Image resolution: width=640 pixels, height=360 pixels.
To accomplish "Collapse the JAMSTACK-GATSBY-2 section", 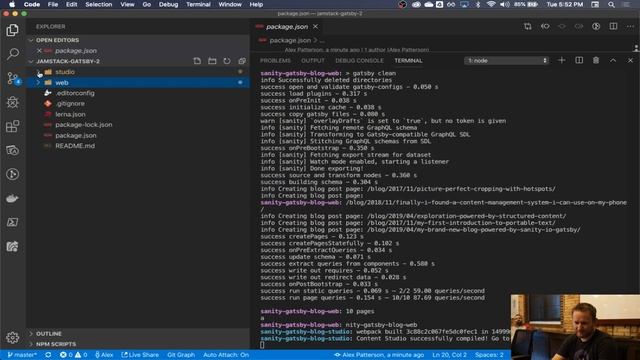I will 68,61.
